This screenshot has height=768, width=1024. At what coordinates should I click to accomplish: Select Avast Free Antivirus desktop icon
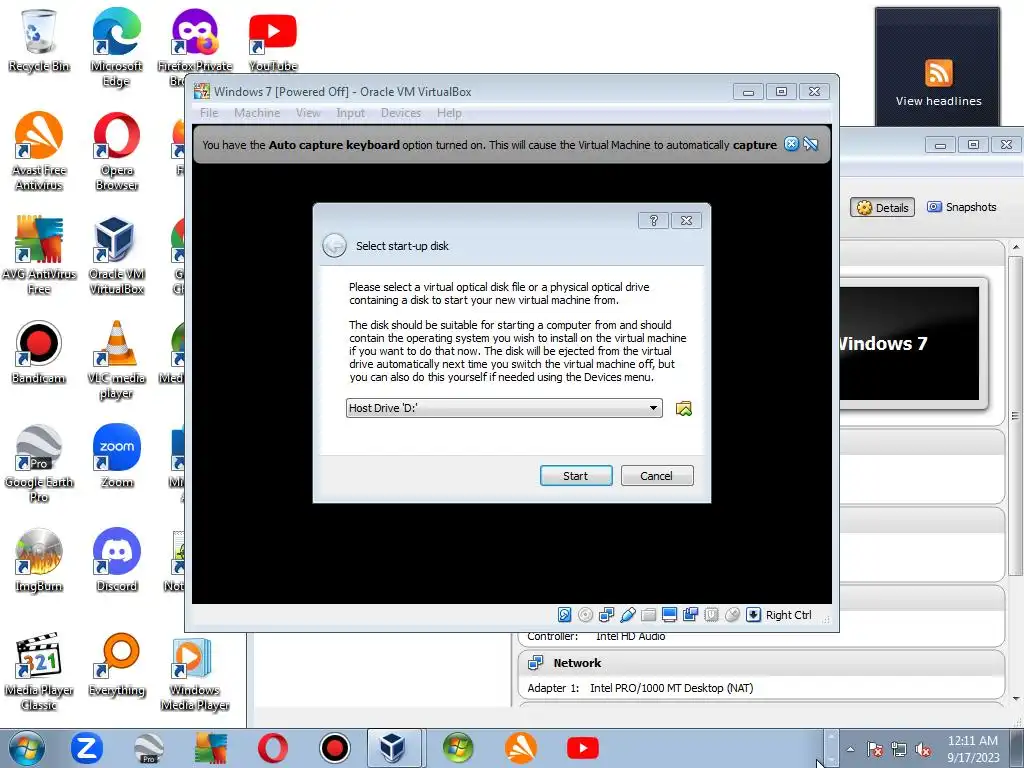39,152
